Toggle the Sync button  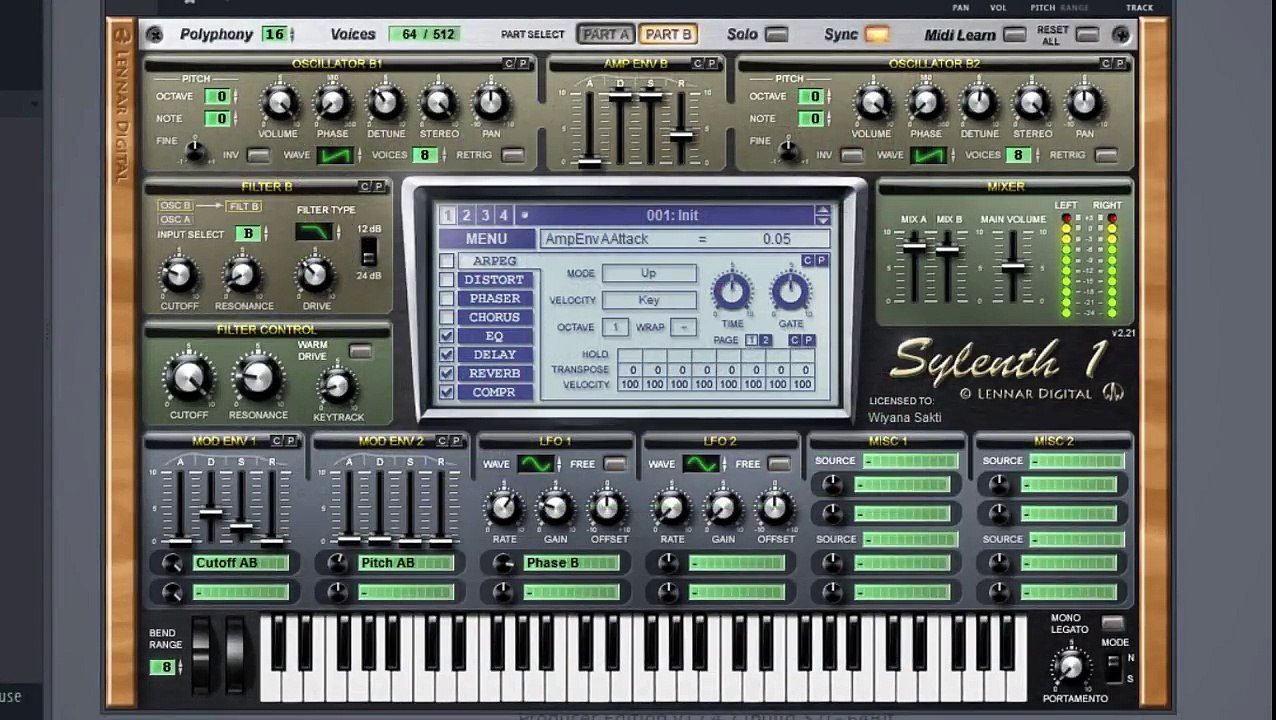point(876,35)
